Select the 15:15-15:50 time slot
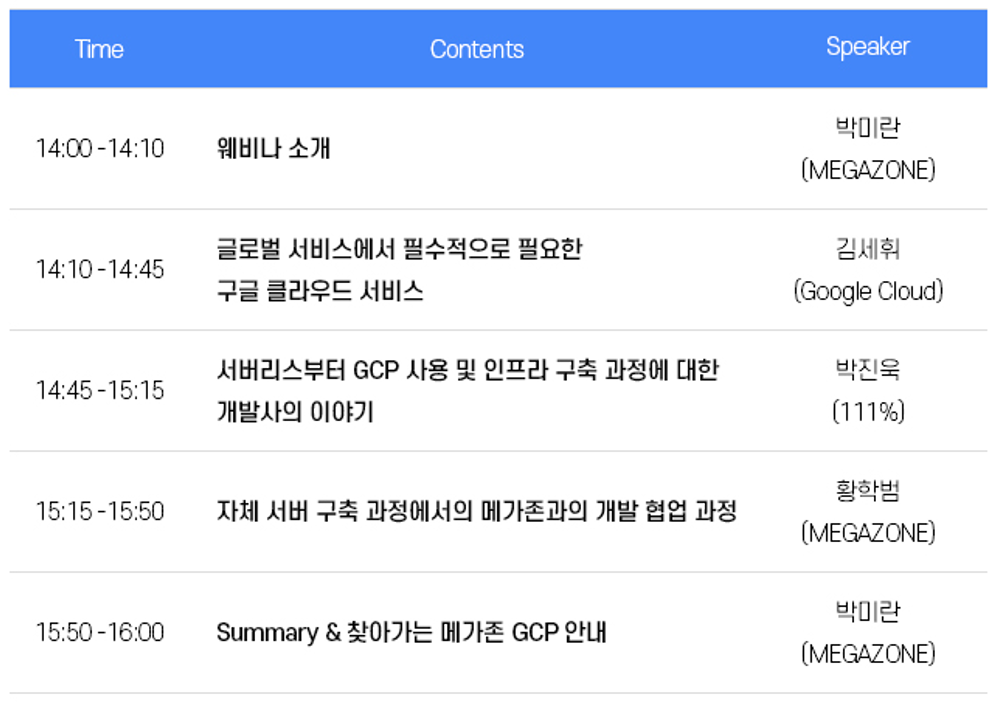The width and height of the screenshot is (998, 702). 100,512
